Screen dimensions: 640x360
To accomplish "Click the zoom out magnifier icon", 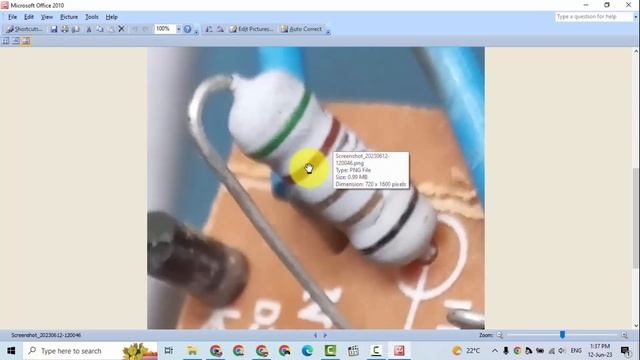I will tap(500, 335).
